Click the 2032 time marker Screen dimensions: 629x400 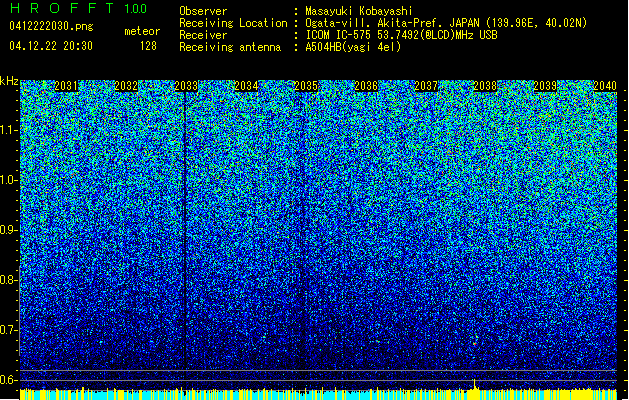pyautogui.click(x=126, y=86)
